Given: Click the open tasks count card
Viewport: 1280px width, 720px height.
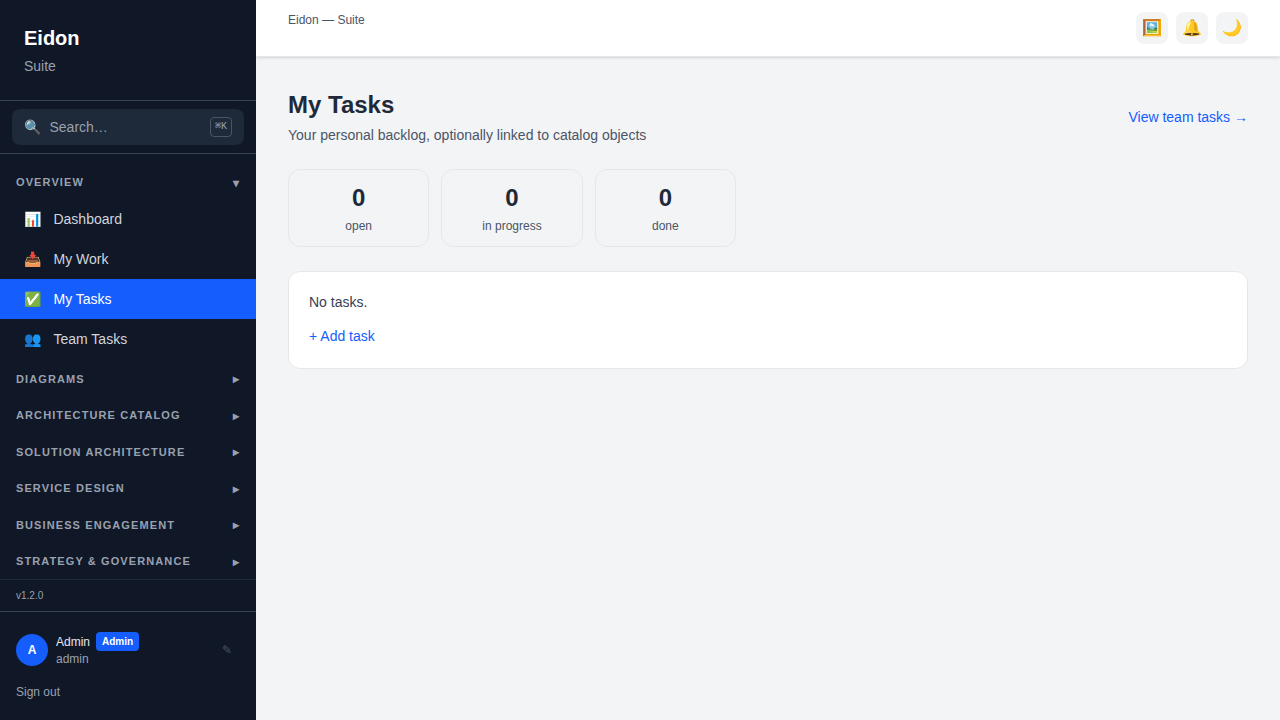Looking at the screenshot, I should 358,208.
